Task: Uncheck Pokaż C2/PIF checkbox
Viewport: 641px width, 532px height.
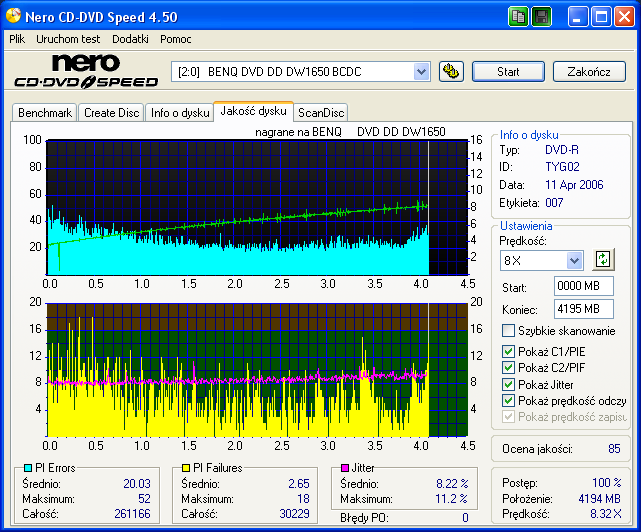Action: point(508,368)
